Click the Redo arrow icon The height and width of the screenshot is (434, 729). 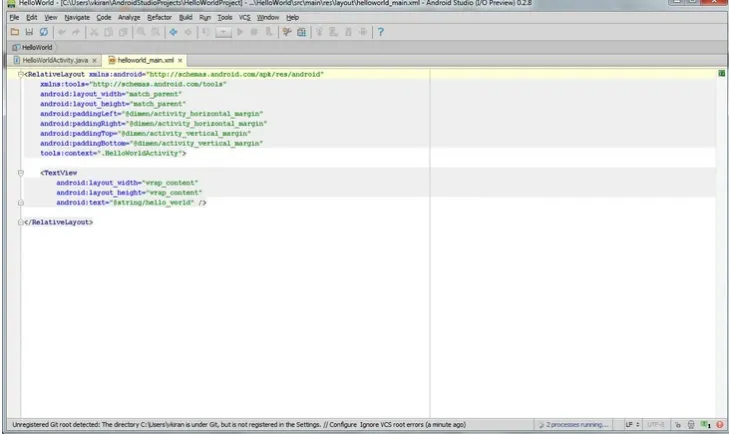coord(76,32)
